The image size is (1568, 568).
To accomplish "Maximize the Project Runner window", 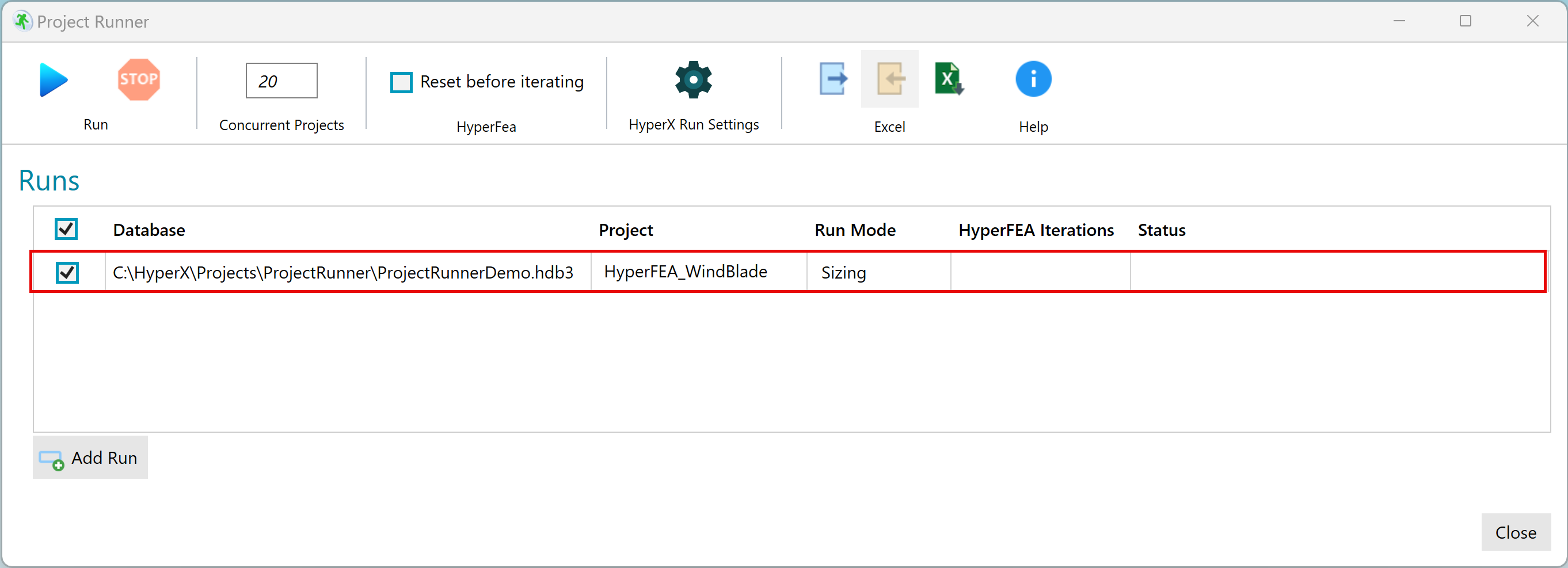I will [x=1466, y=21].
